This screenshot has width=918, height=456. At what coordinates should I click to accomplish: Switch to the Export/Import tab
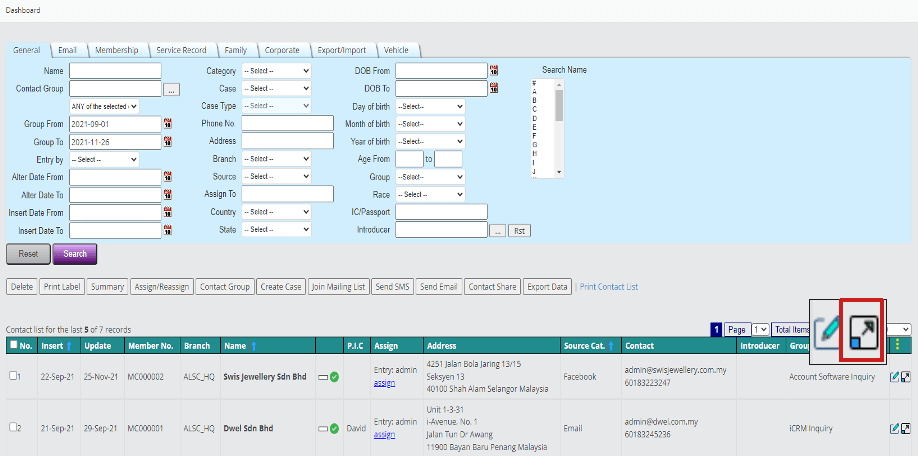point(342,50)
